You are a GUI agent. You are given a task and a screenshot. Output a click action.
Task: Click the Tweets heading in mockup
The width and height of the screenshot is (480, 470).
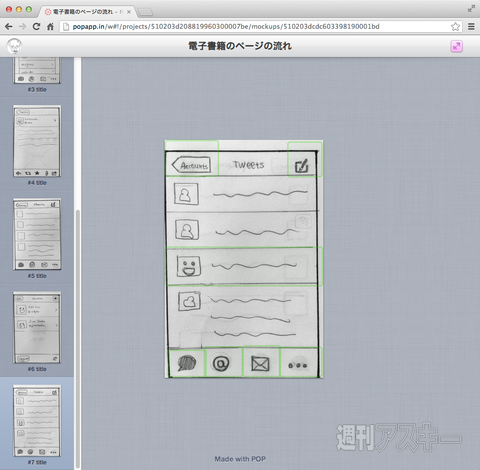(x=249, y=165)
